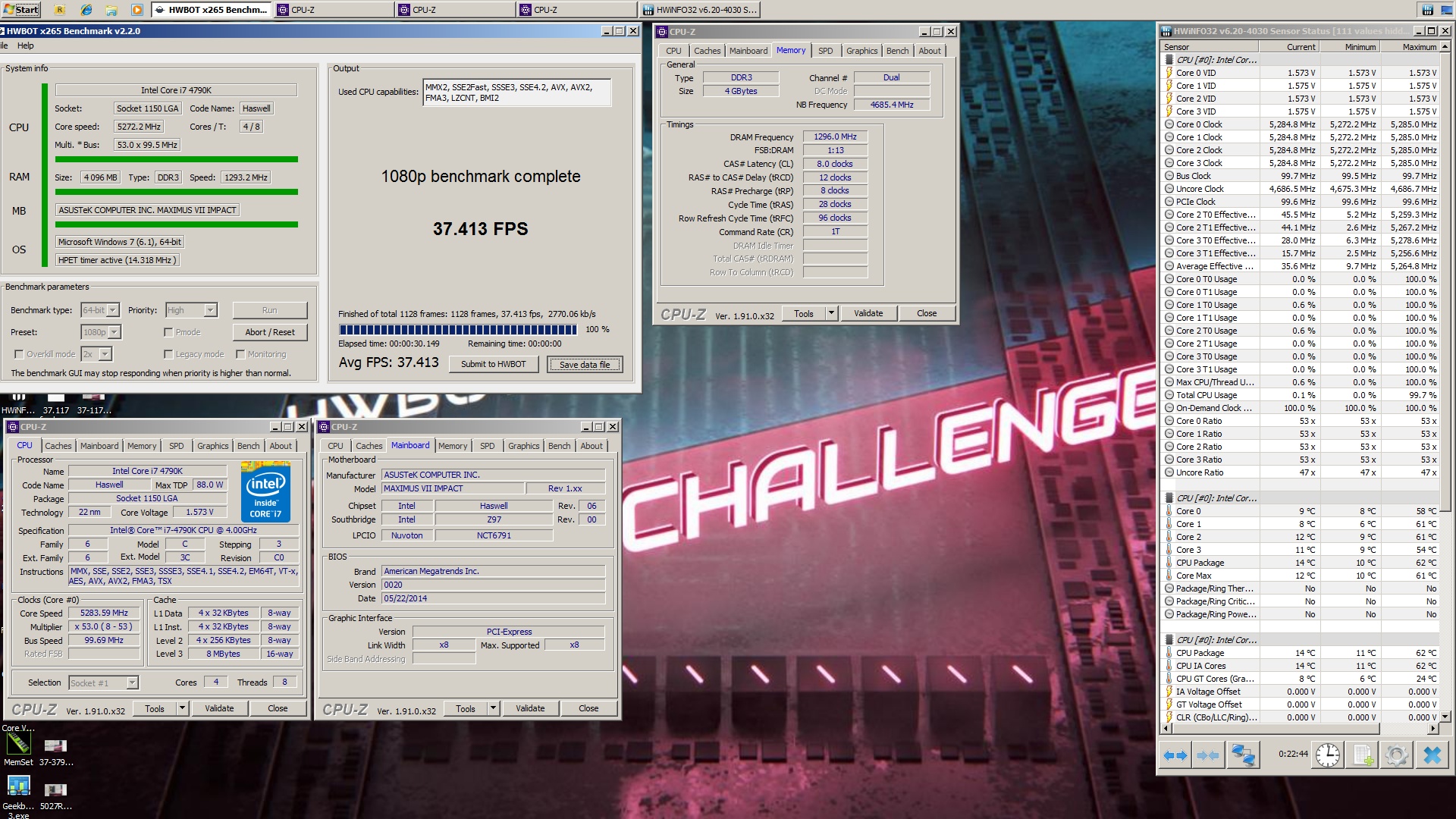
Task: Open Geekbench 3.exe desktop icon
Action: click(18, 796)
